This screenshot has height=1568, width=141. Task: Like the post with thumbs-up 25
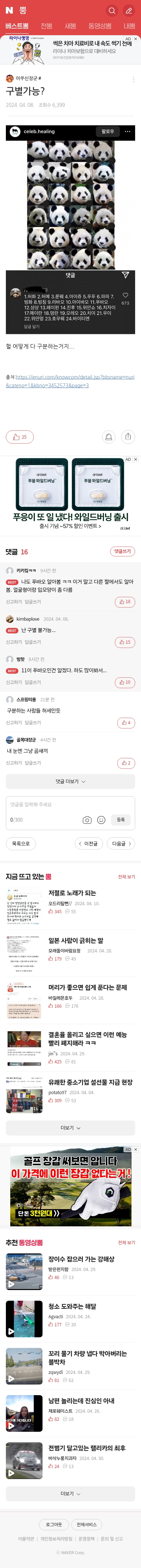(19, 436)
